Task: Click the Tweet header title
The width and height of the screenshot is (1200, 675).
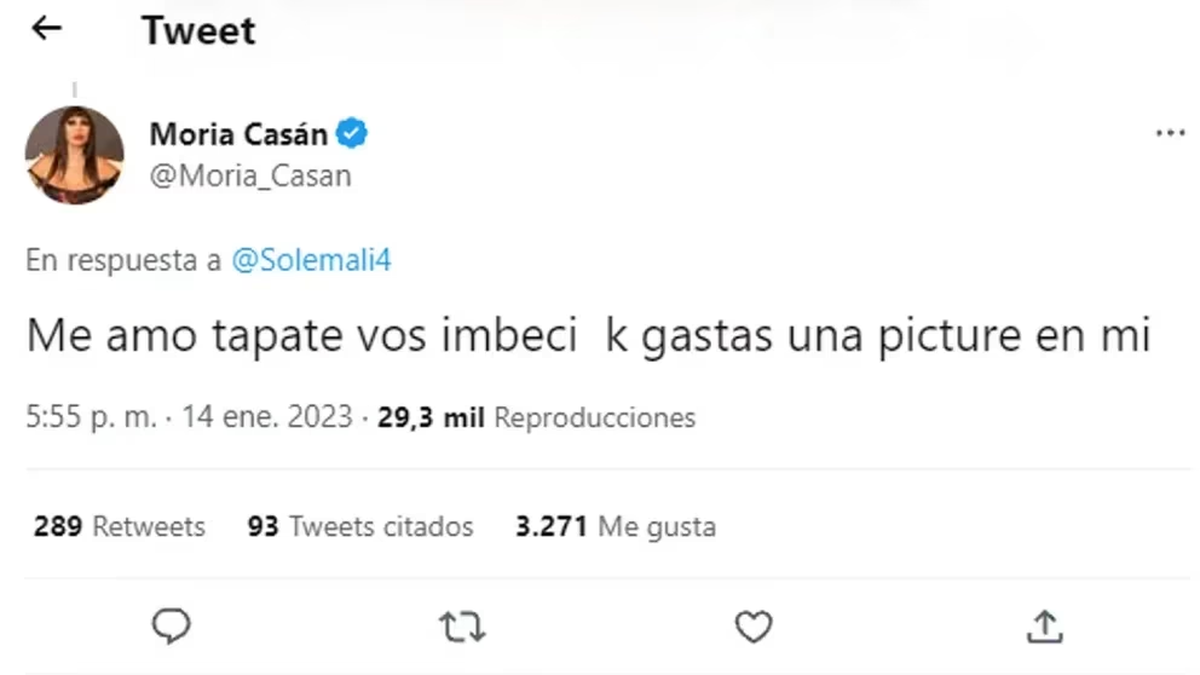Action: coord(199,30)
